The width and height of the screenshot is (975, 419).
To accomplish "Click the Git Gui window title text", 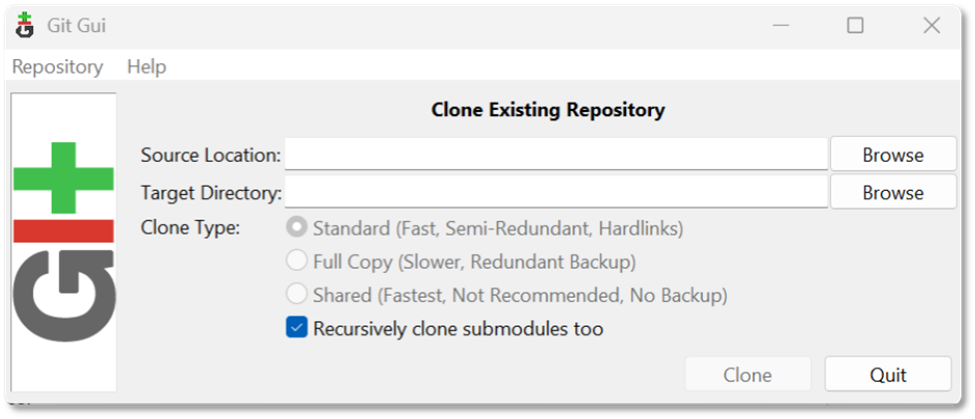I will (76, 26).
